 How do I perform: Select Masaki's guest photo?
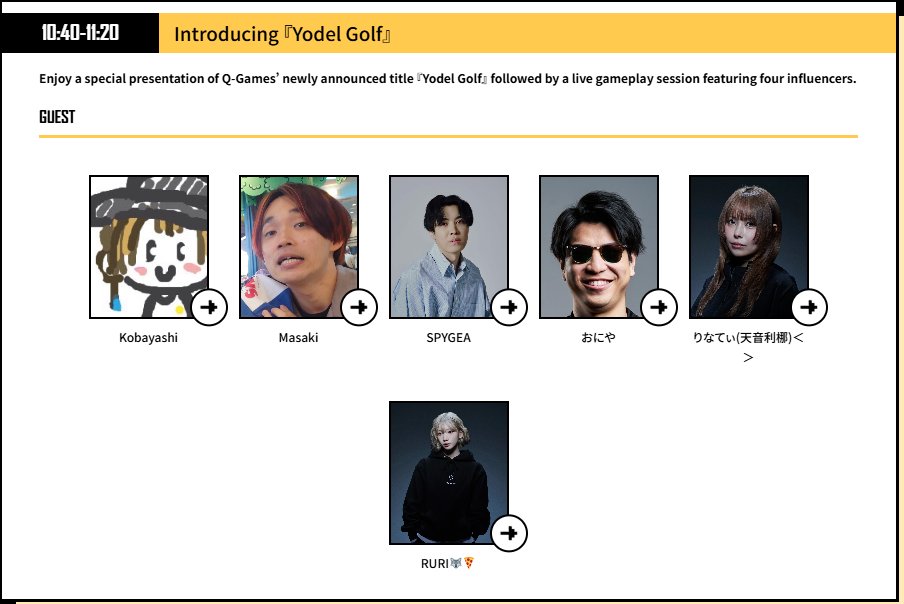coord(299,247)
